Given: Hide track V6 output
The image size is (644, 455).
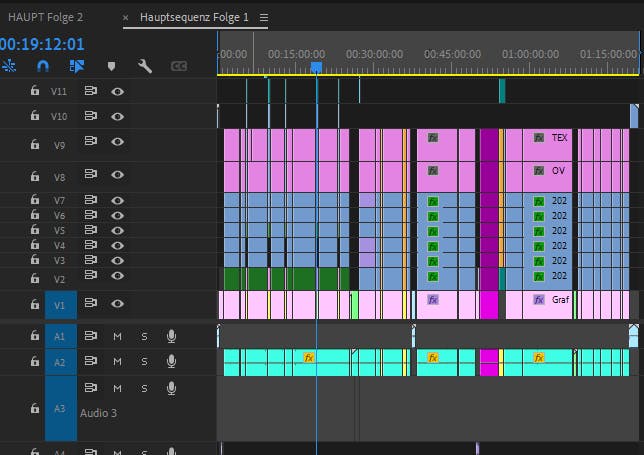Looking at the screenshot, I should 117,216.
